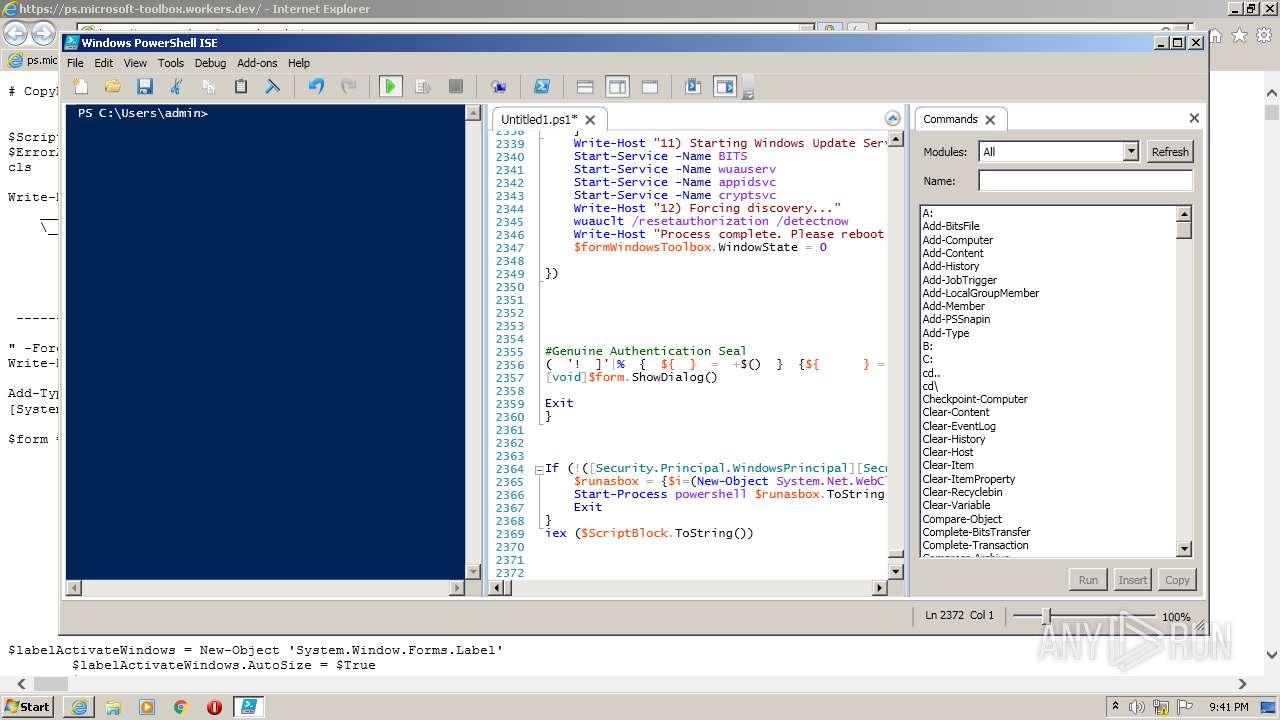Click the volume speaker icon in system tray
This screenshot has width=1280, height=720.
(1138, 707)
